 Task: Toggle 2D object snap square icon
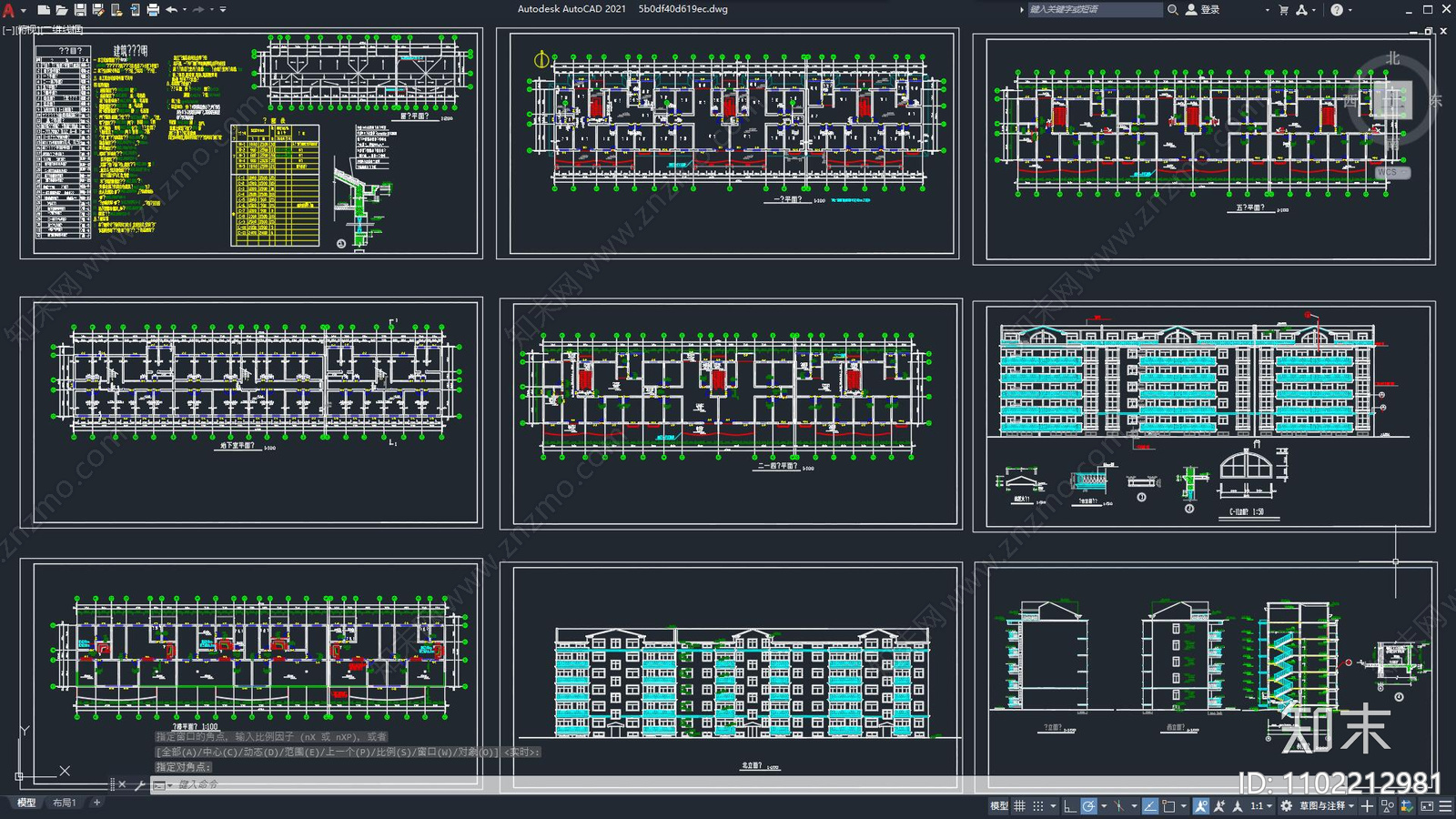(1169, 806)
